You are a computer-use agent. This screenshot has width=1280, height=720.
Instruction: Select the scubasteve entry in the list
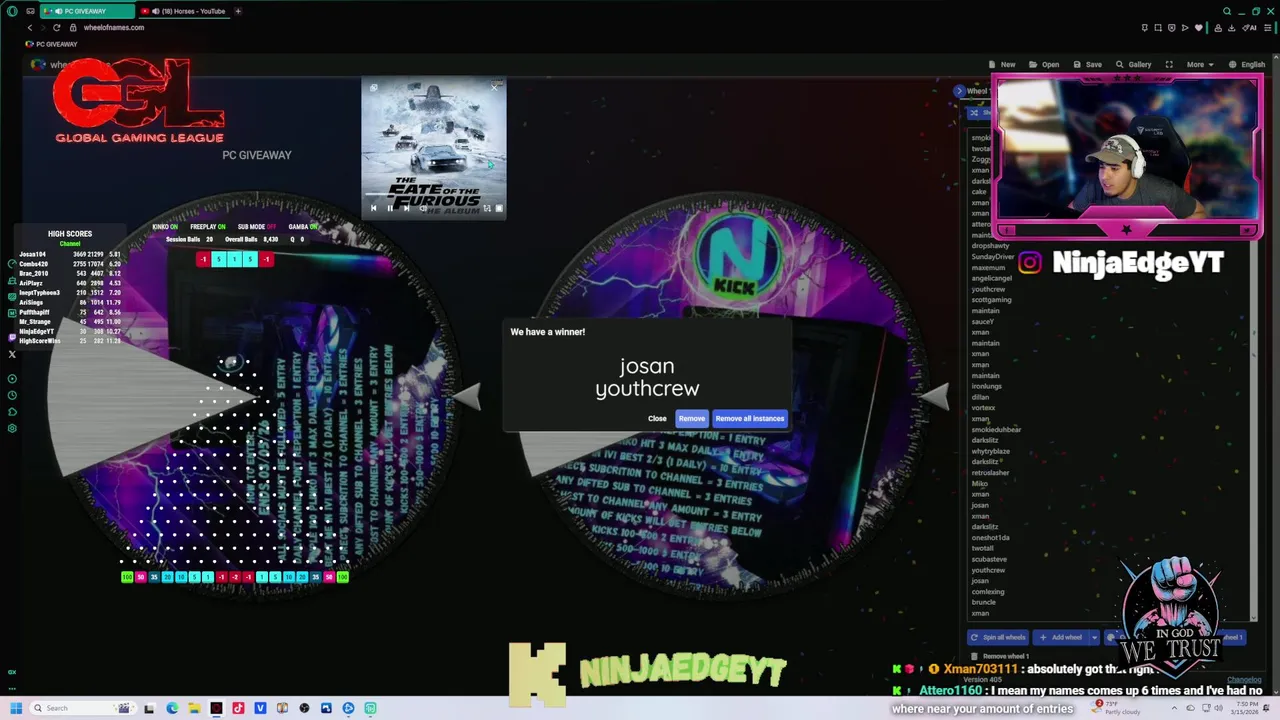[989, 559]
